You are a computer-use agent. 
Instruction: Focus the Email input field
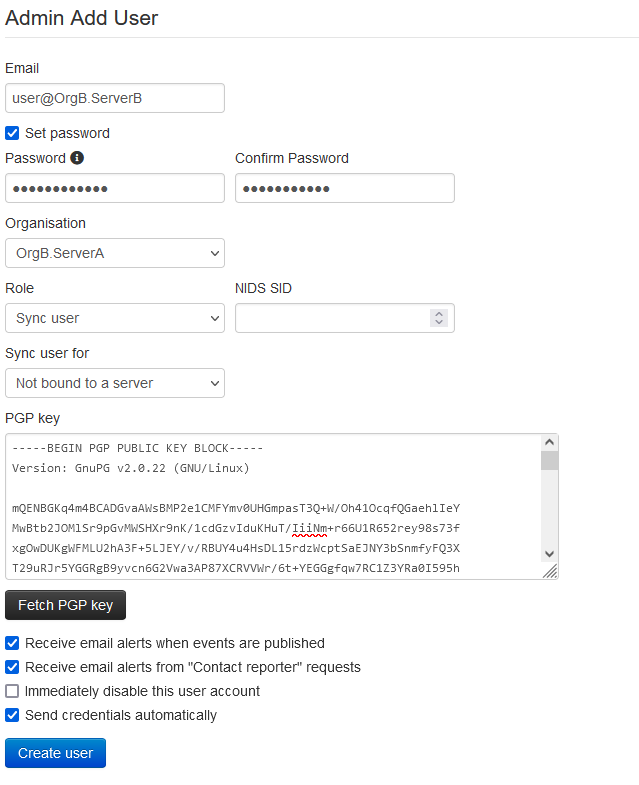[x=115, y=98]
